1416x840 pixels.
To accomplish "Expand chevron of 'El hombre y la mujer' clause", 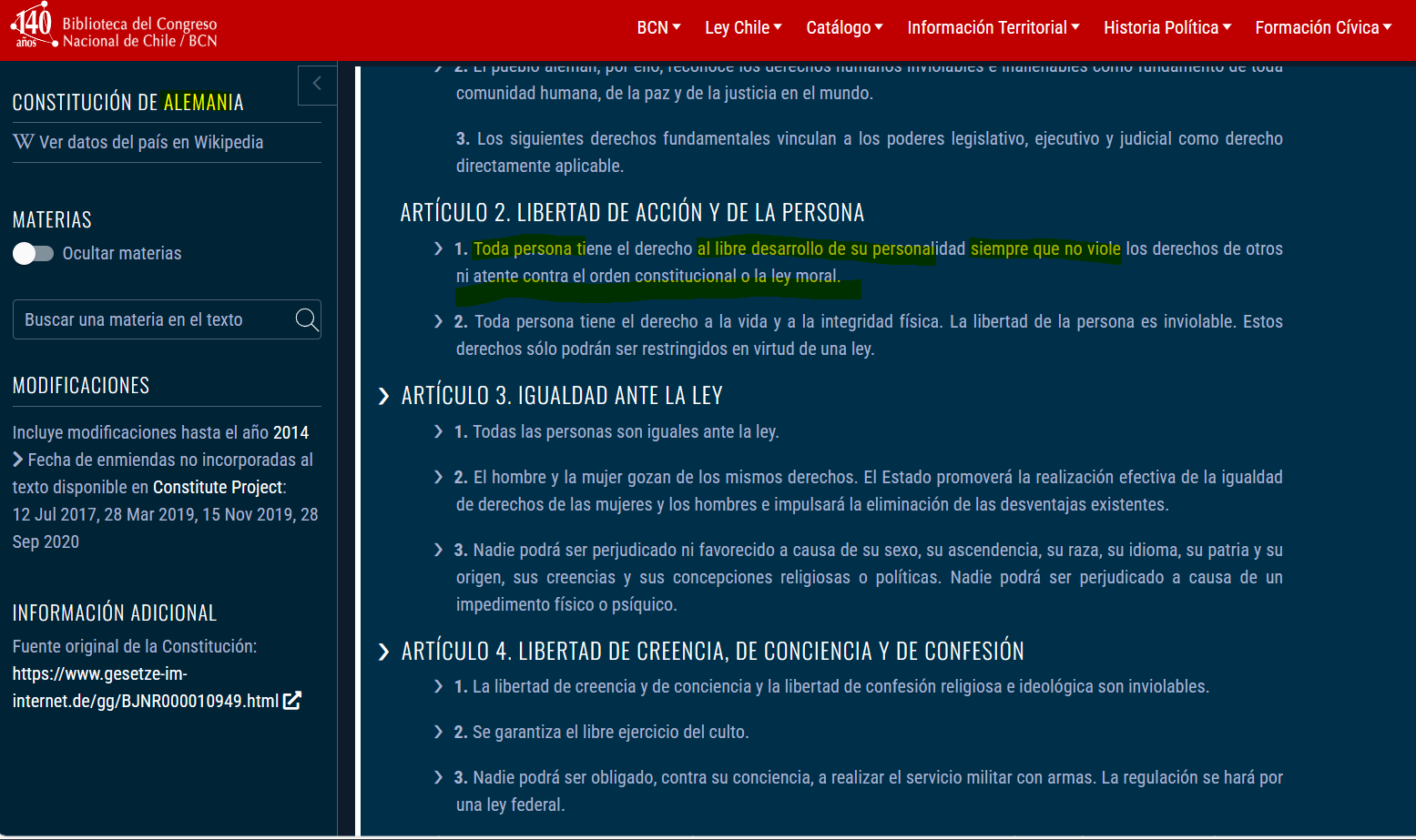I will tap(439, 477).
